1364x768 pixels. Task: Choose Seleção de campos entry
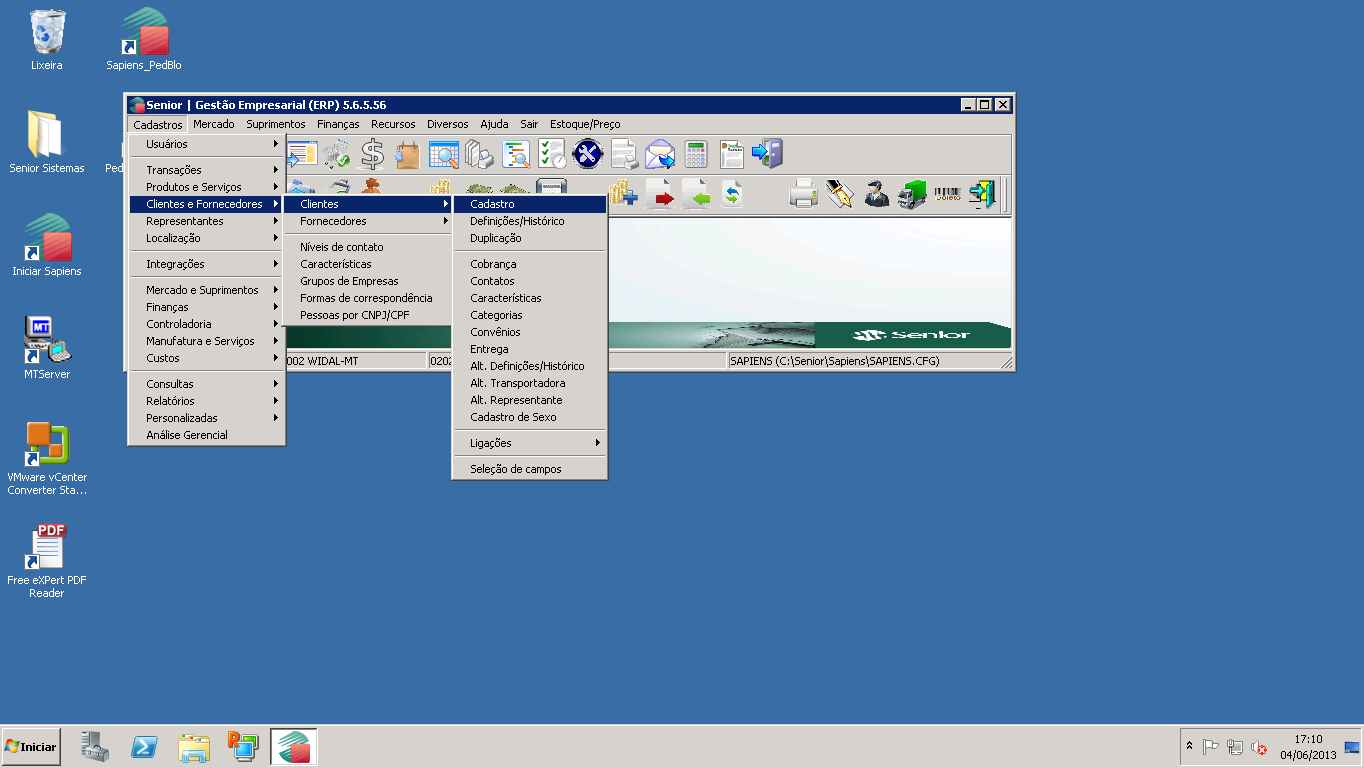(x=530, y=469)
